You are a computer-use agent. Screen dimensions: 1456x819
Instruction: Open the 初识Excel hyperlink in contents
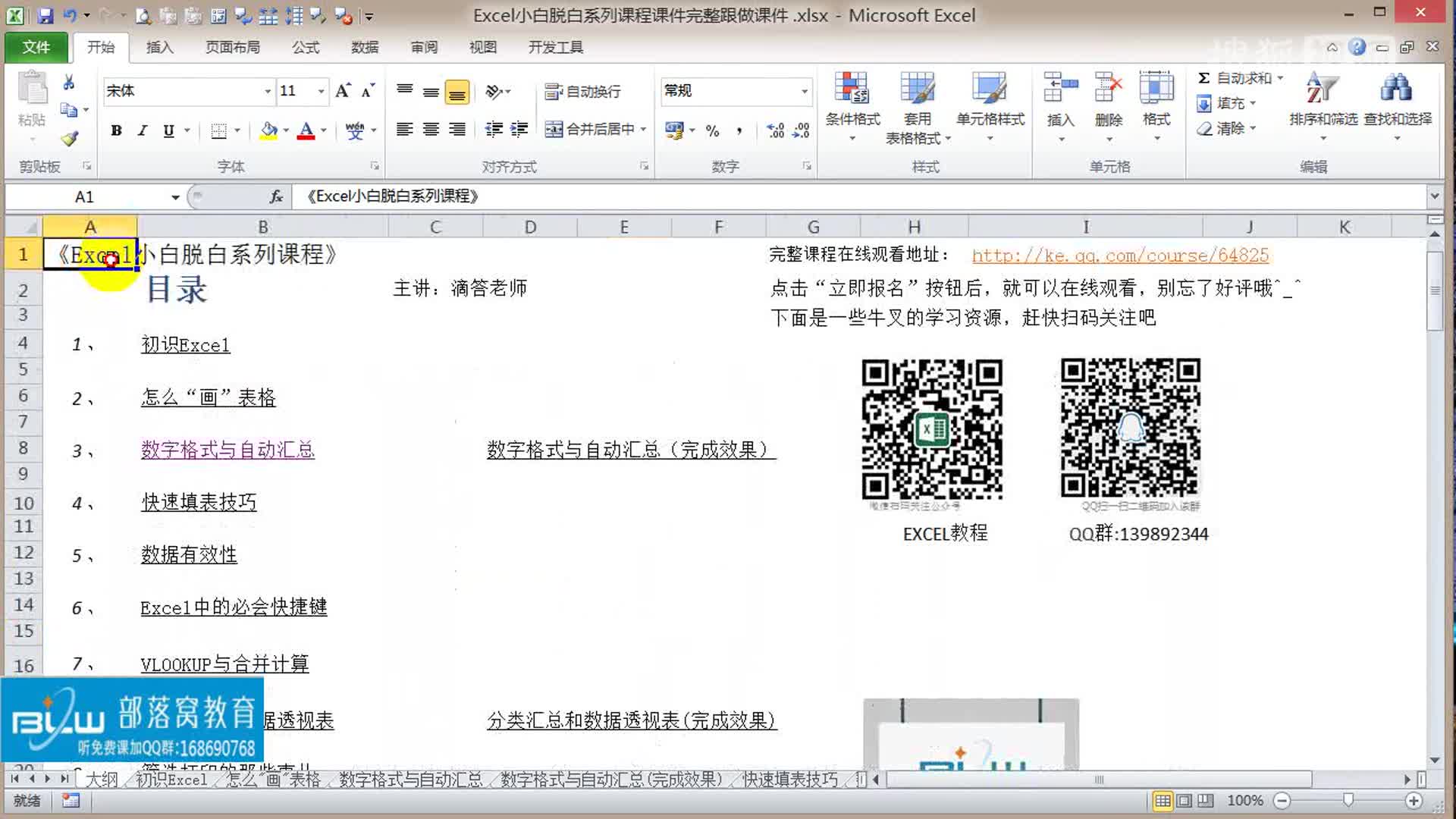pos(185,345)
